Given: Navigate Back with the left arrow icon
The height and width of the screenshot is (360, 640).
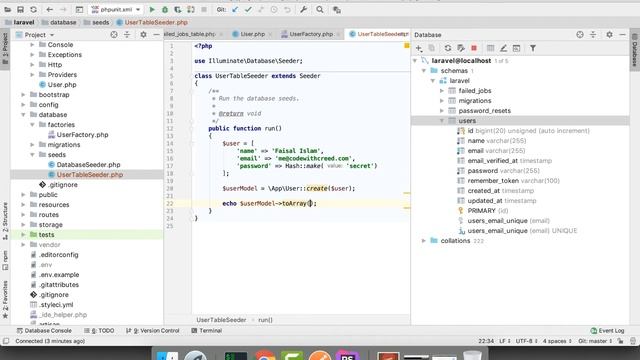Looking at the screenshot, I should click(x=49, y=9).
